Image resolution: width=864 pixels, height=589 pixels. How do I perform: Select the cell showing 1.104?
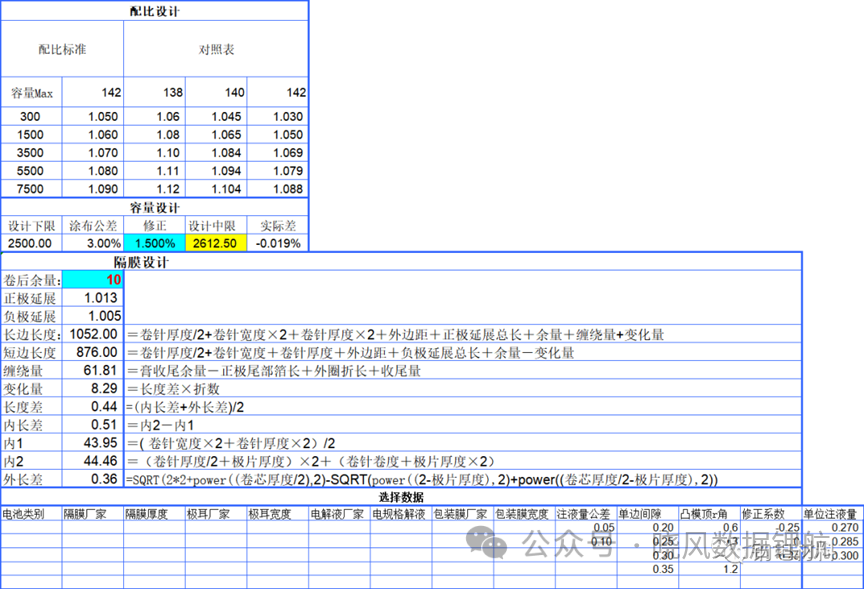217,189
